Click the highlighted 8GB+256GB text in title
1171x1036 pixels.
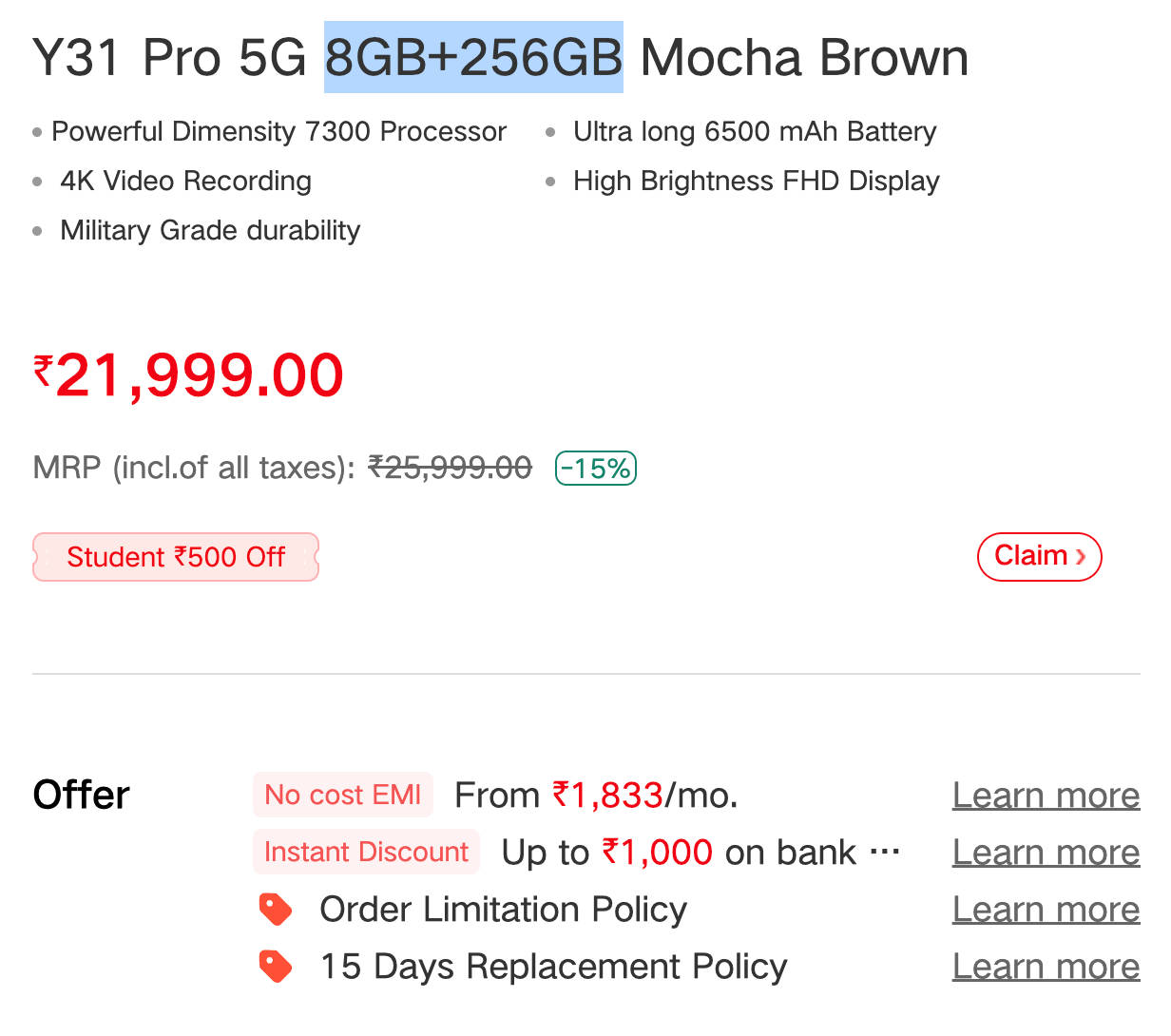pos(473,58)
